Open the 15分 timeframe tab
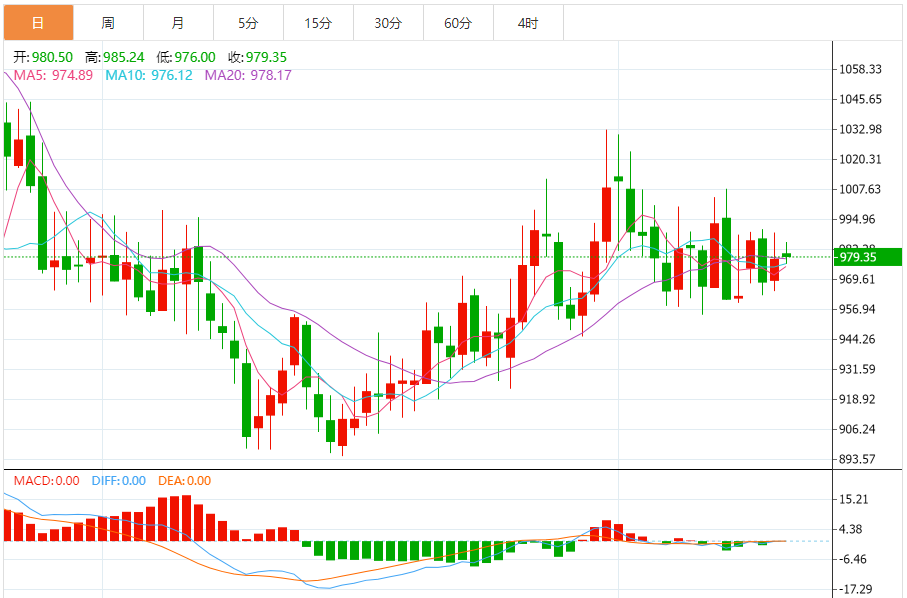Screen dimensions: 907x598 click(x=318, y=23)
